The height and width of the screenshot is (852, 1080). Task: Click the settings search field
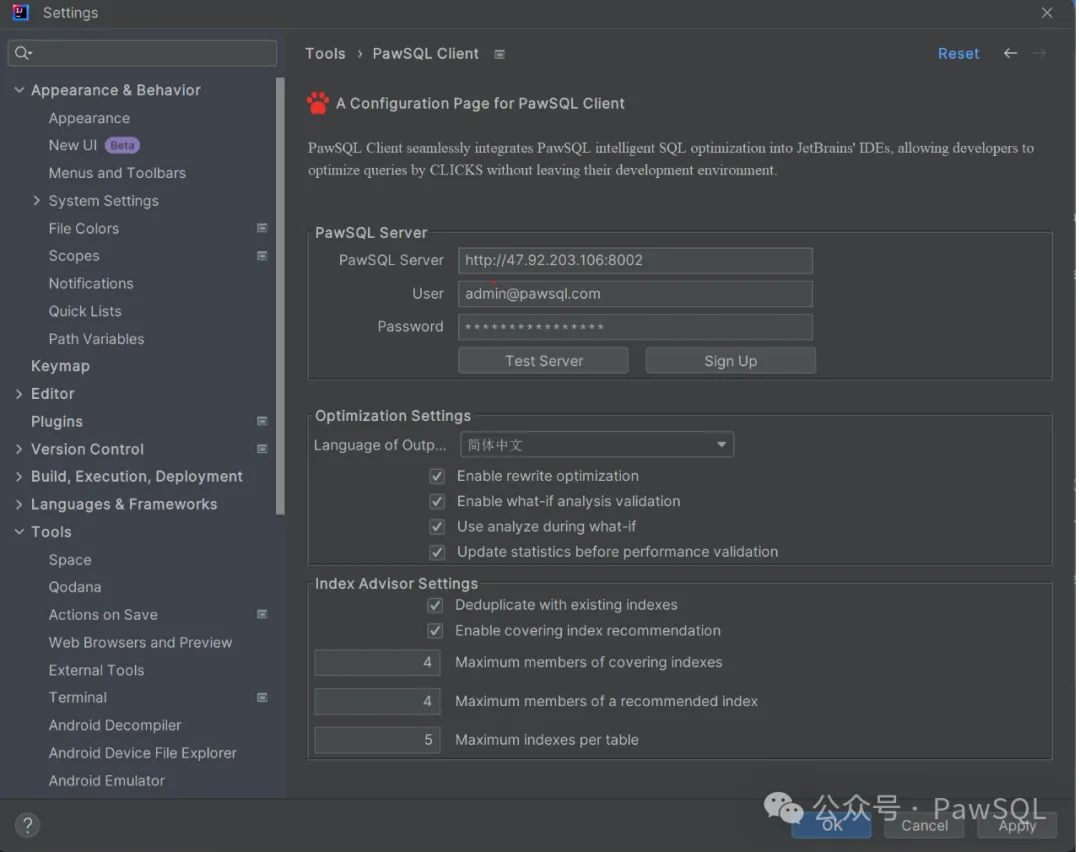143,53
